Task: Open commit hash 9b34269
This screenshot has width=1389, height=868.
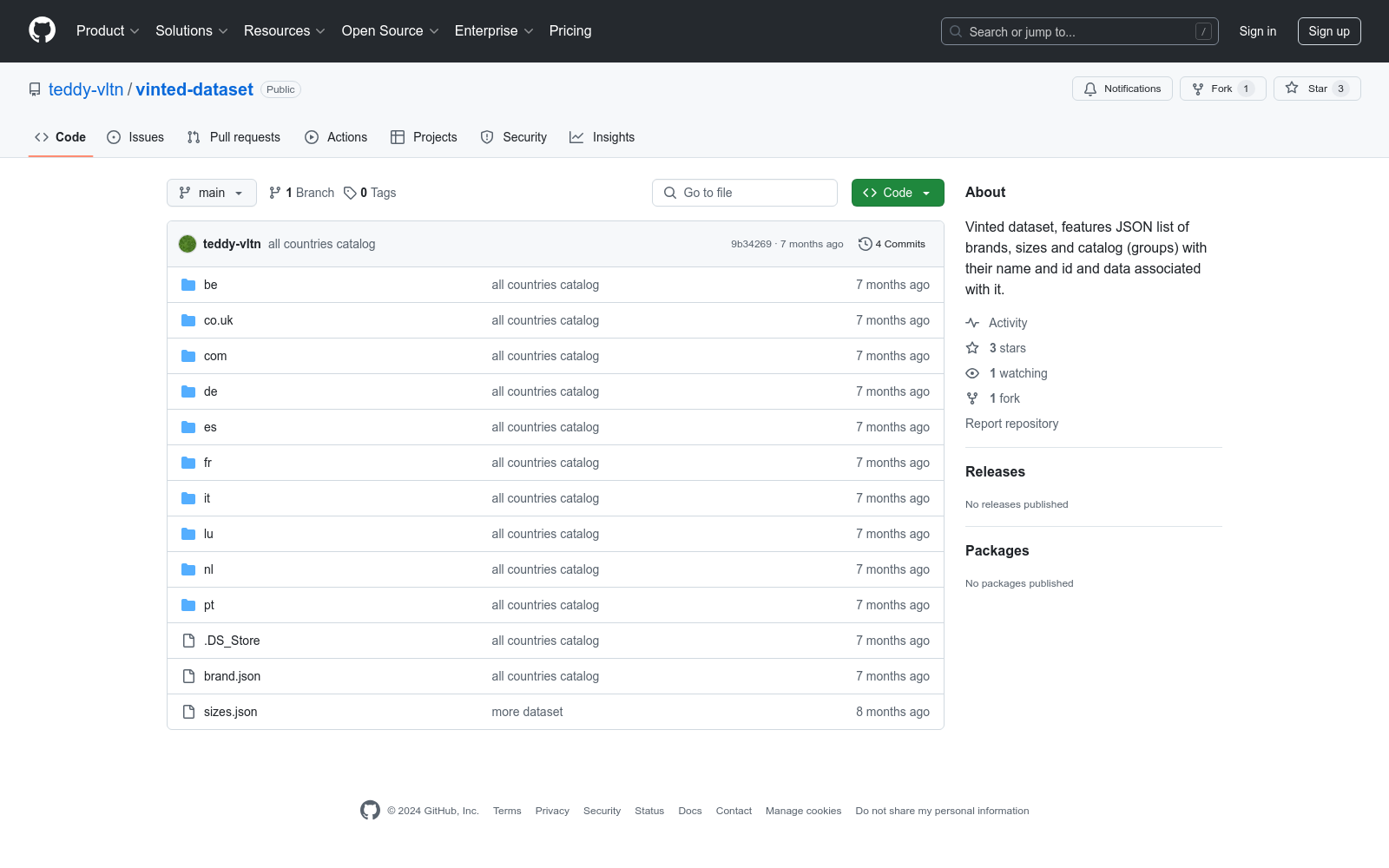Action: click(x=751, y=244)
